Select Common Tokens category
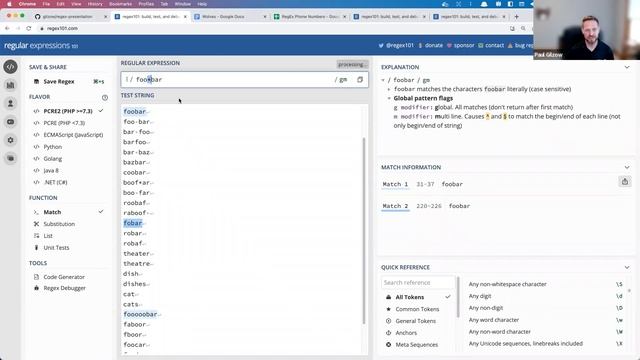640x360 pixels. (x=418, y=309)
